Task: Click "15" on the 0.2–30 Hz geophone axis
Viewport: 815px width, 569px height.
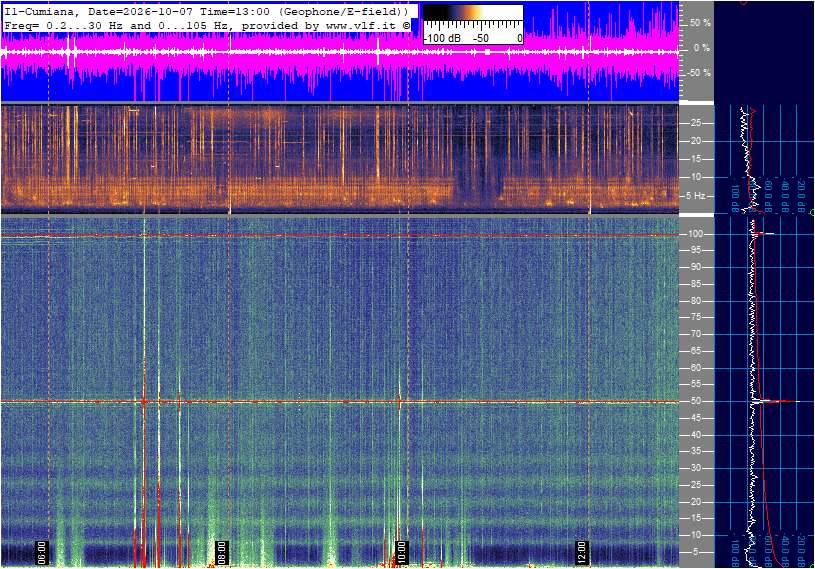Action: [x=695, y=159]
